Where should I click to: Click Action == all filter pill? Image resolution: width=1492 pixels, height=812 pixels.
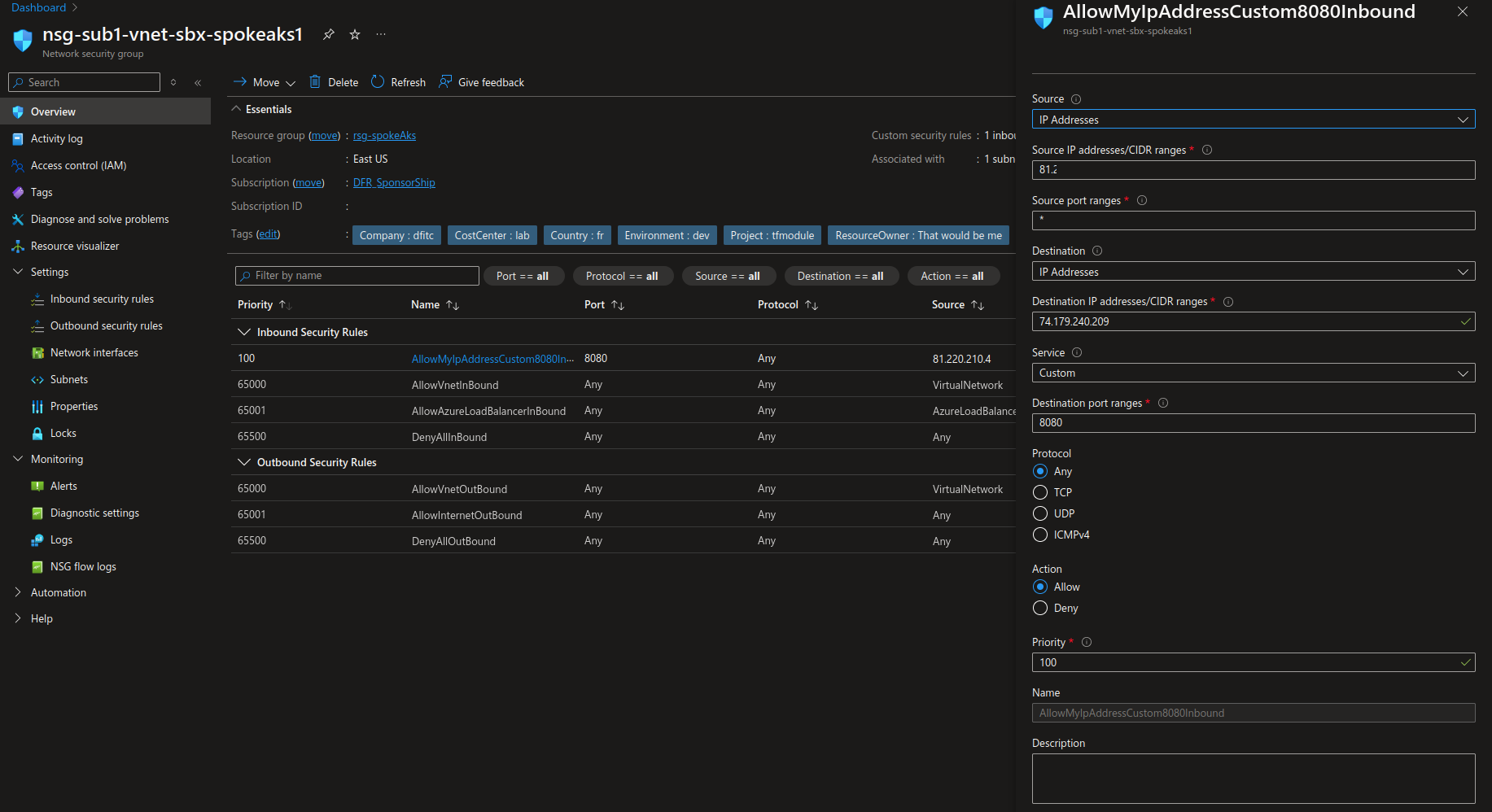coord(952,276)
